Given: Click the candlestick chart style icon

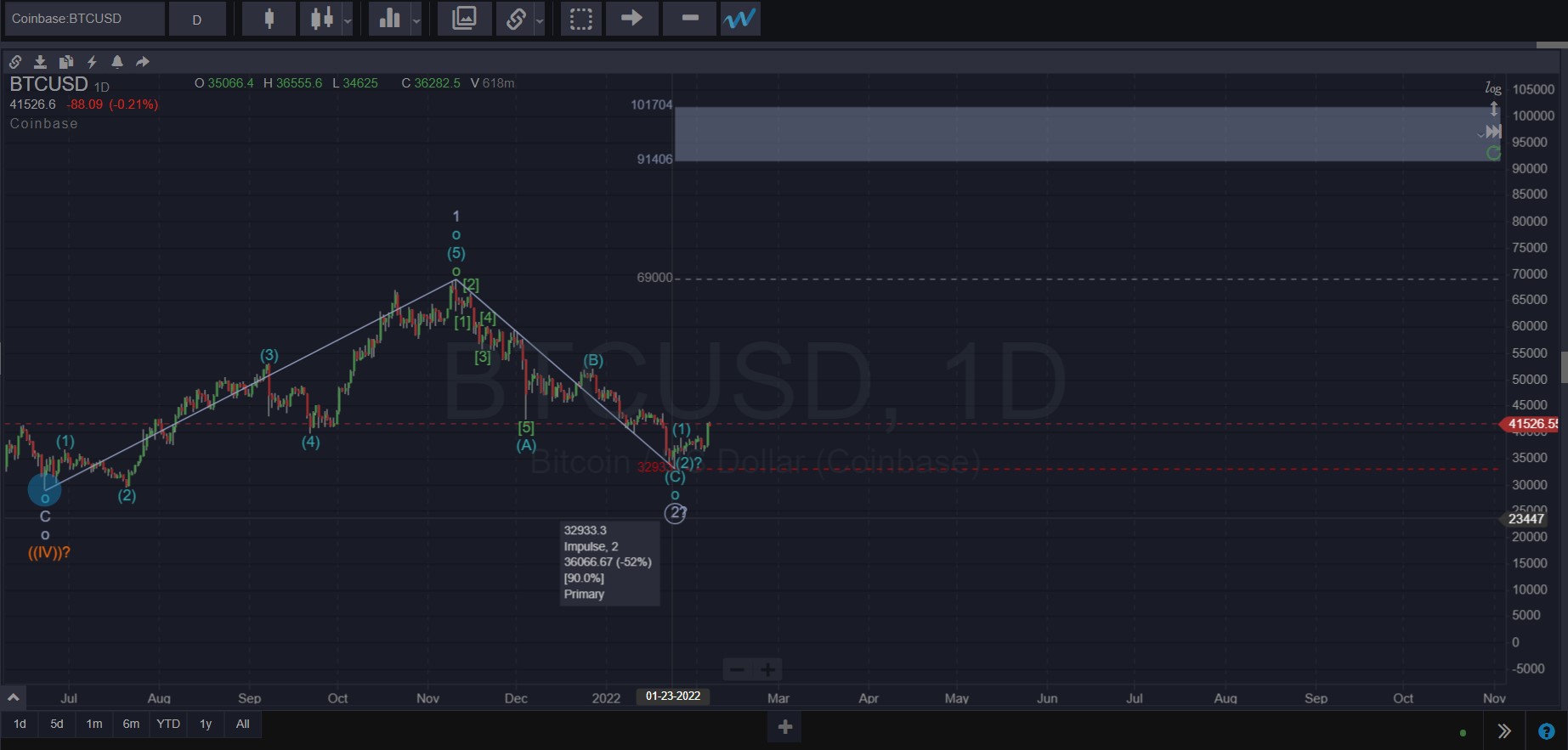Looking at the screenshot, I should (x=269, y=19).
